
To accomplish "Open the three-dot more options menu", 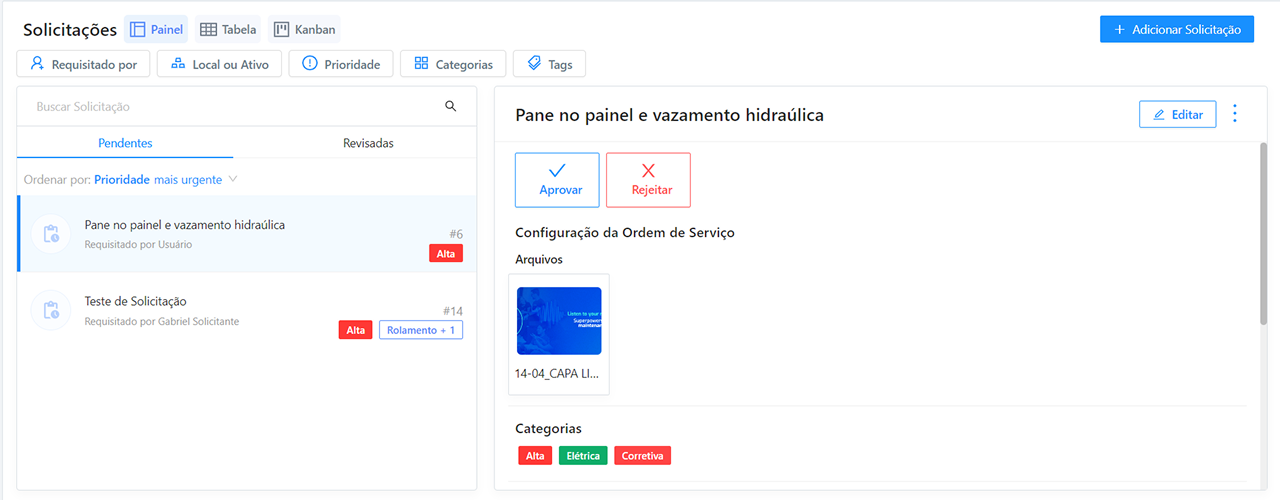I will pyautogui.click(x=1235, y=114).
